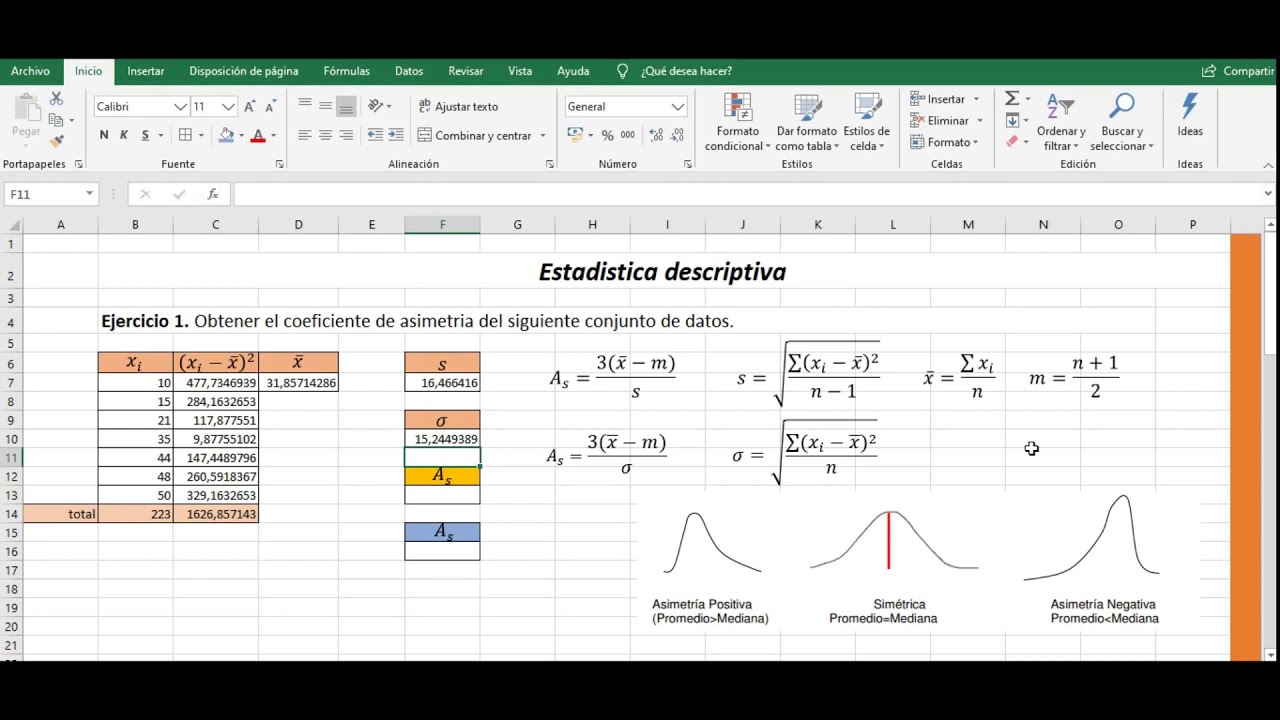The image size is (1280, 720).
Task: Collapse the ribbon with the chevron
Action: tap(1268, 165)
